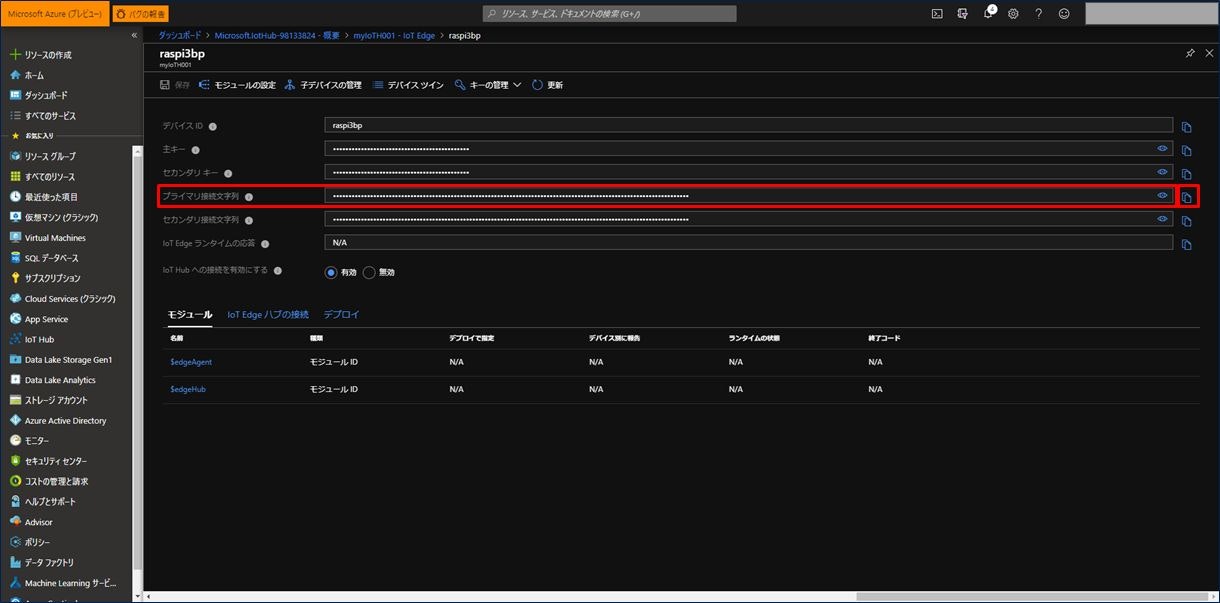This screenshot has width=1220, height=603.
Task: Switch to the モジュール tab
Action: point(190,315)
